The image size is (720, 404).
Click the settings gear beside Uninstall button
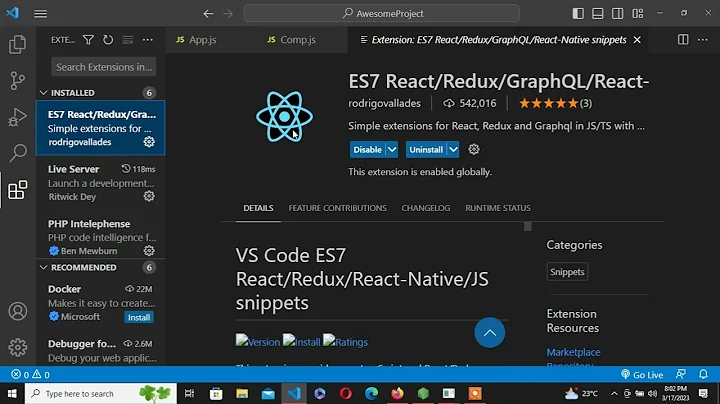coord(474,149)
